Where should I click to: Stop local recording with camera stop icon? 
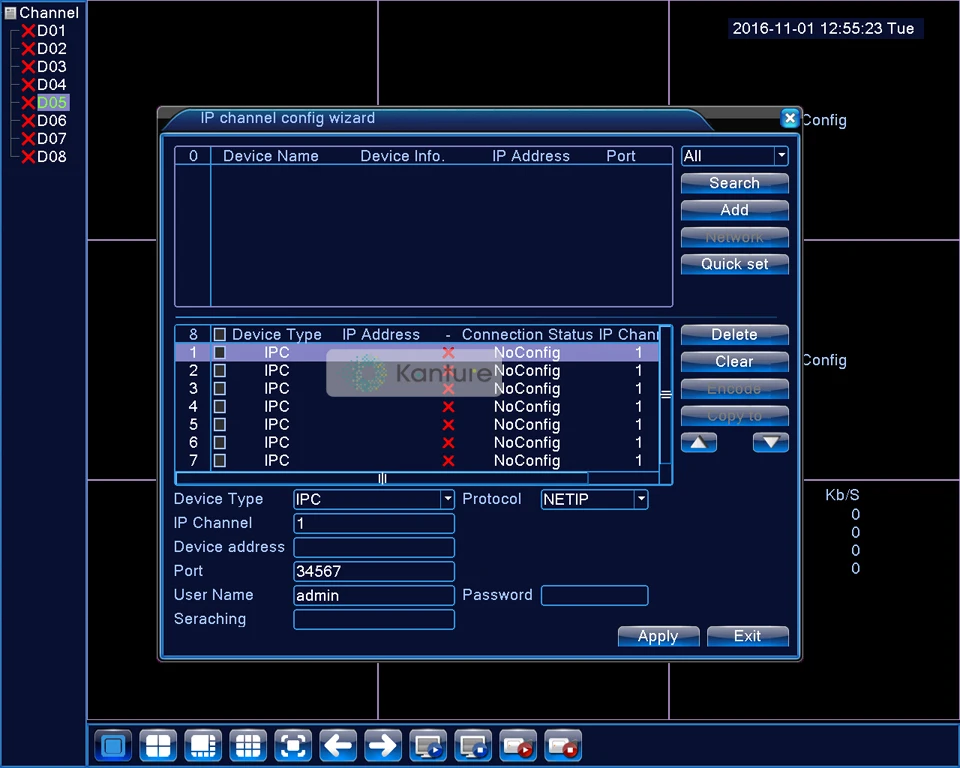[x=563, y=745]
